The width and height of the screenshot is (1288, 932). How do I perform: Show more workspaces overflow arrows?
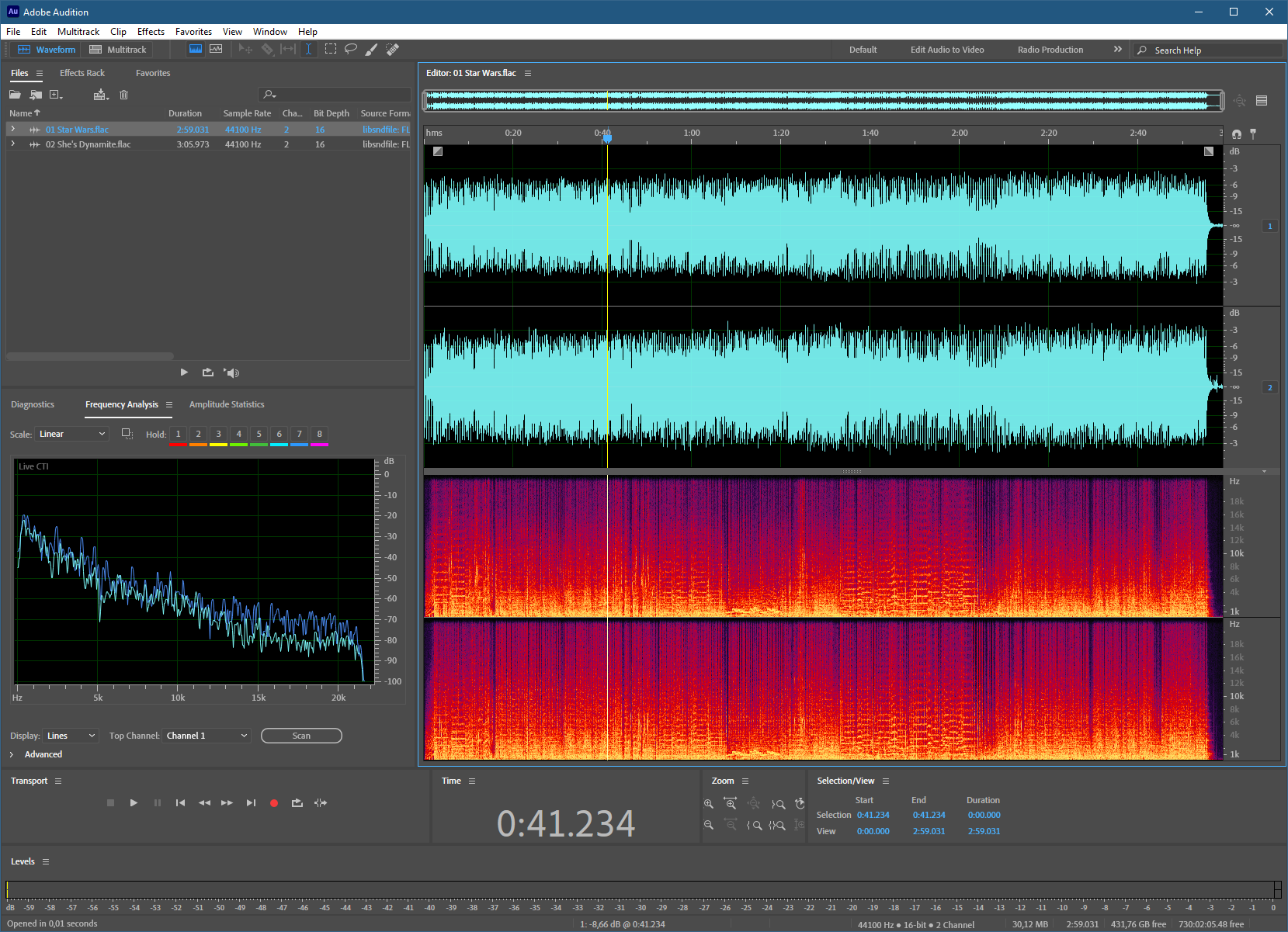click(x=1118, y=49)
